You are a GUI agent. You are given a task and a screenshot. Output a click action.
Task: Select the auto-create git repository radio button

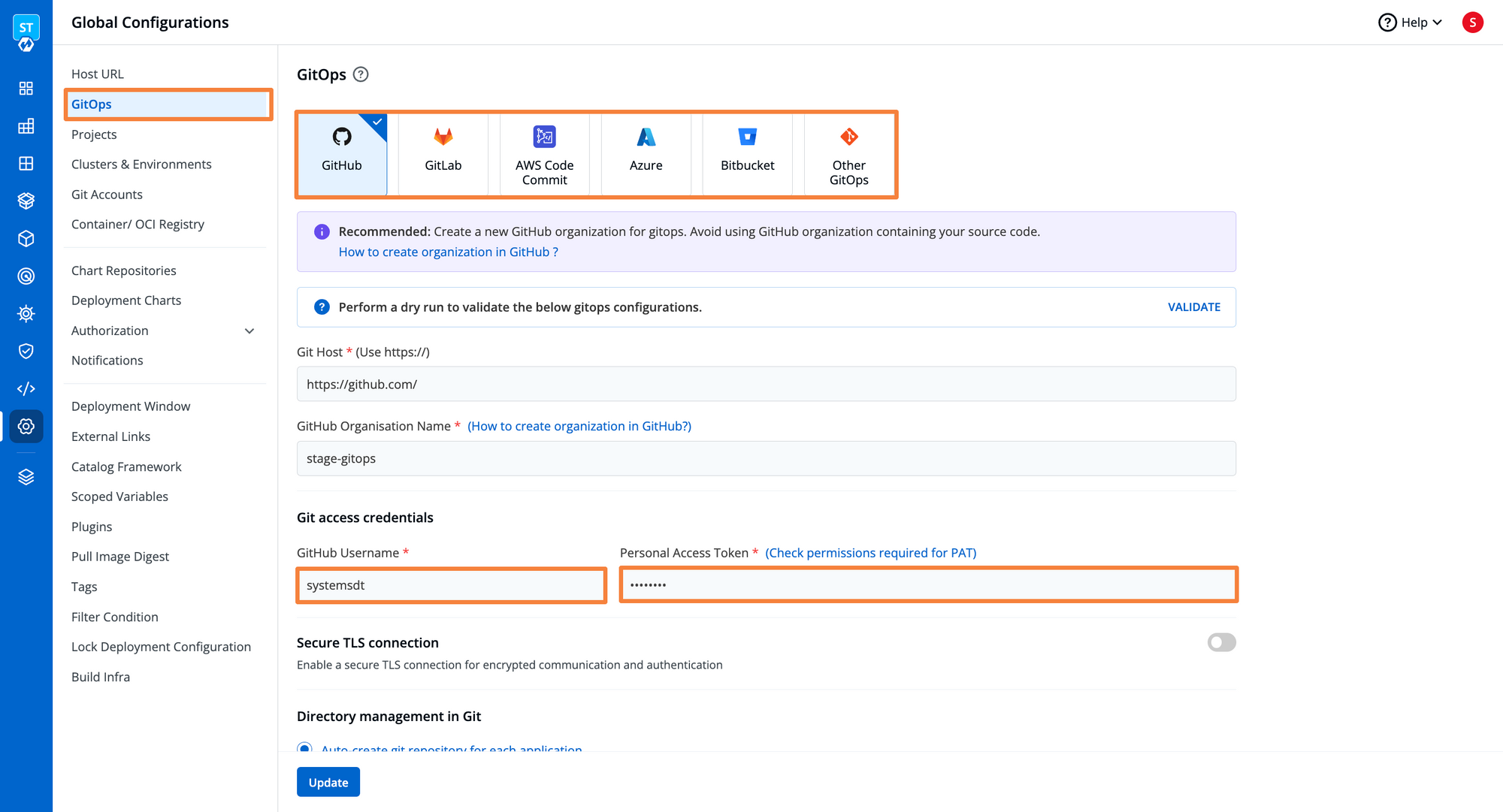tap(305, 750)
